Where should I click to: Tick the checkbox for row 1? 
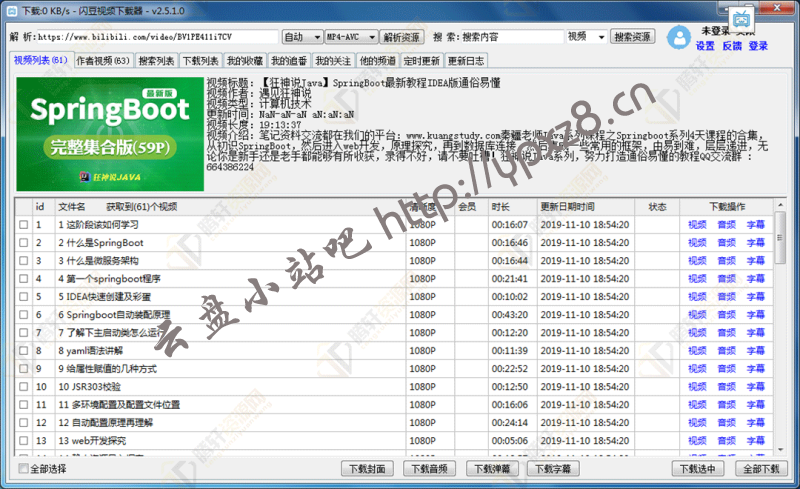23,225
